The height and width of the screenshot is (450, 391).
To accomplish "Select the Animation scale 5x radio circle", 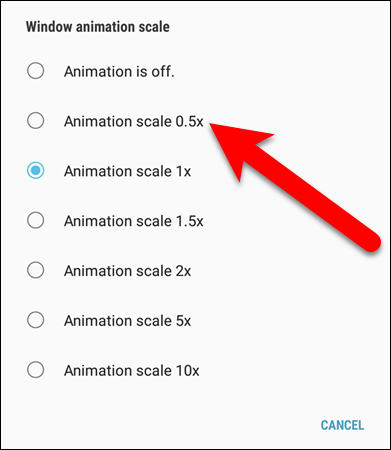I will 35,320.
